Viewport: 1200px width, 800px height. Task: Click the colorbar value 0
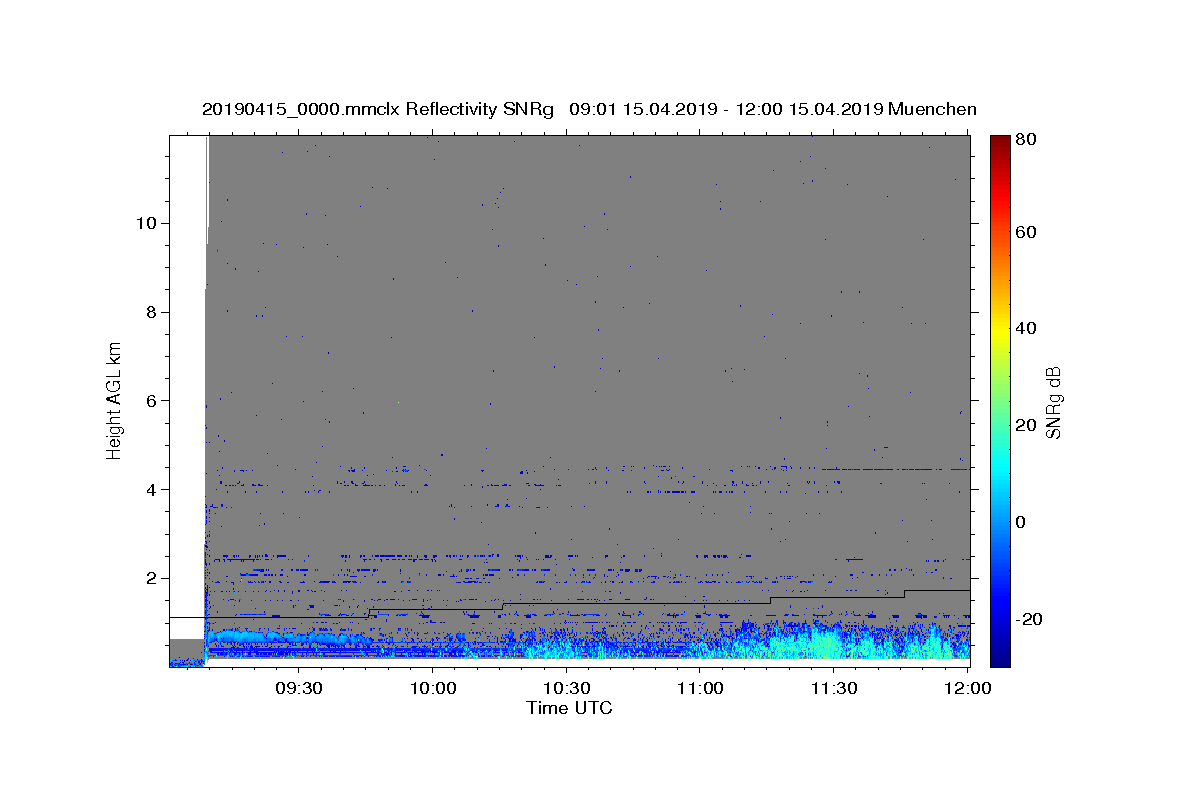[1020, 522]
